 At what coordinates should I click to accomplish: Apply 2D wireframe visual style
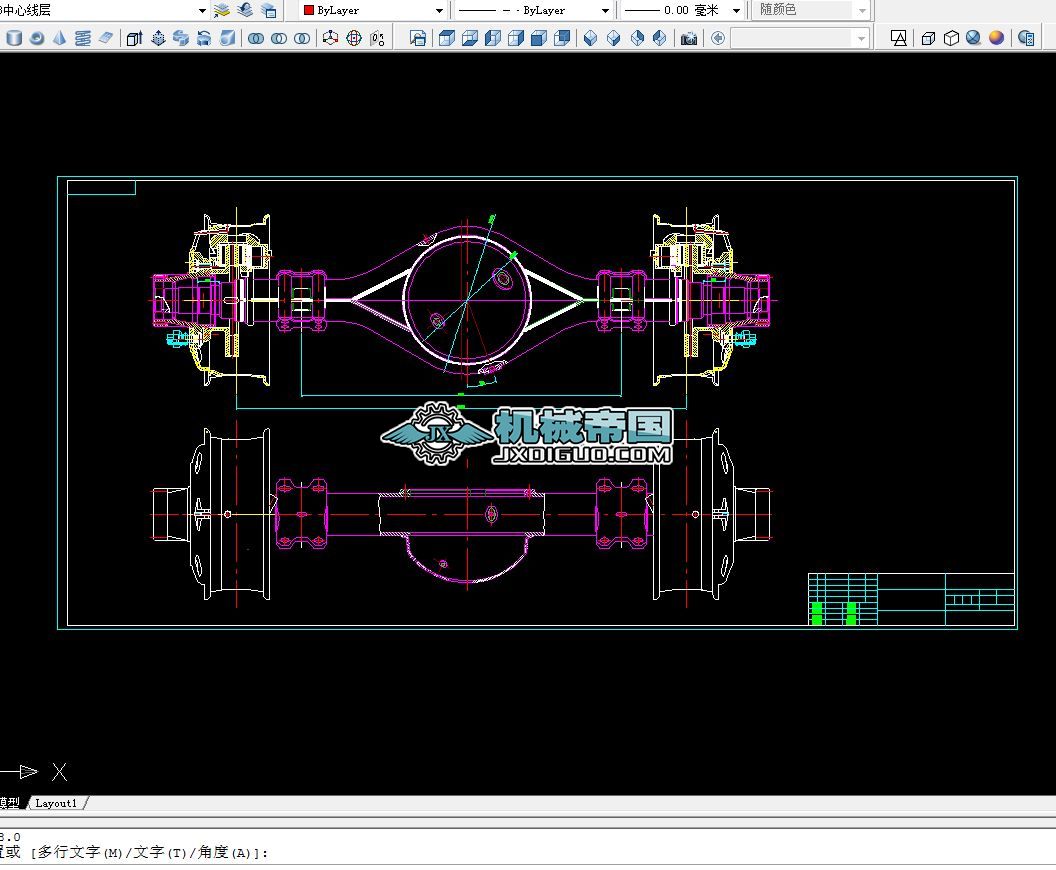pyautogui.click(x=899, y=38)
